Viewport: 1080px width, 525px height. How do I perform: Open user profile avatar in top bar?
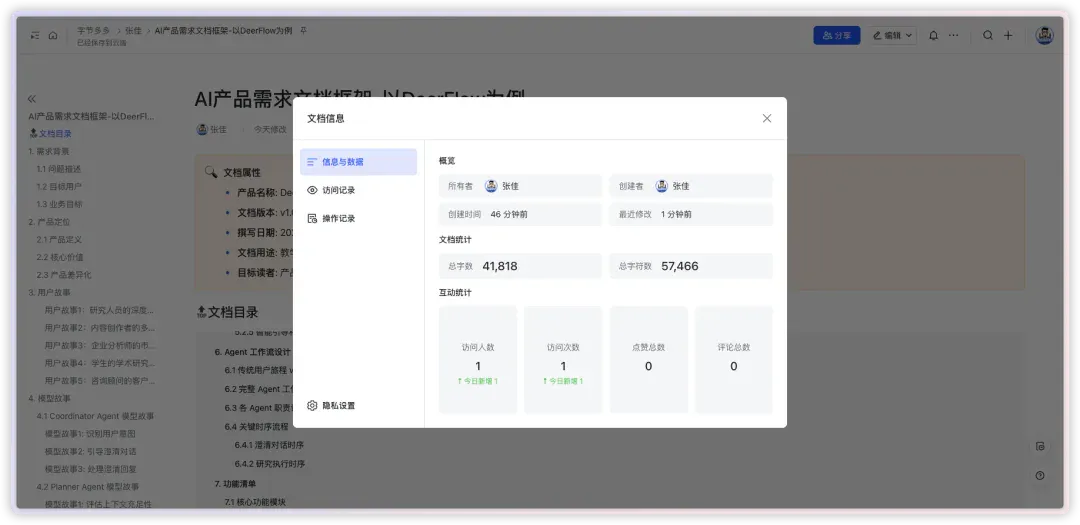tap(1044, 36)
